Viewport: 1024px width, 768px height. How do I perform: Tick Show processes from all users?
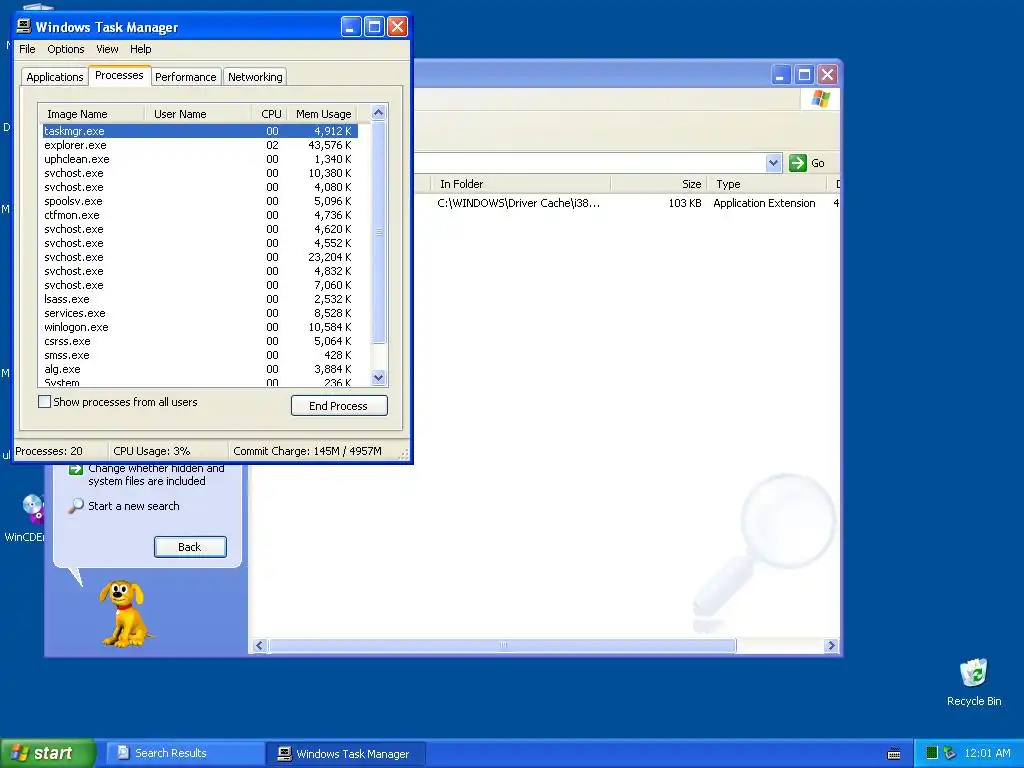tap(44, 402)
